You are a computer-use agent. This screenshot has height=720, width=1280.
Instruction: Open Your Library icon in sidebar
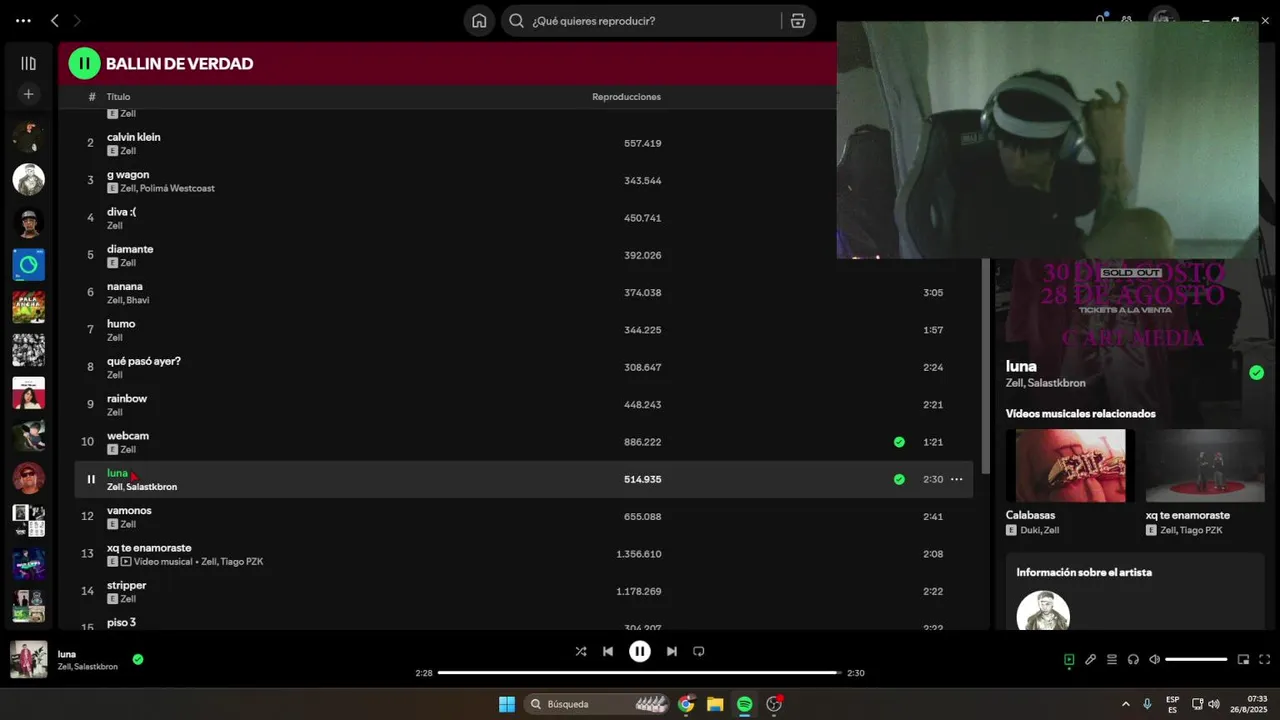[x=28, y=63]
